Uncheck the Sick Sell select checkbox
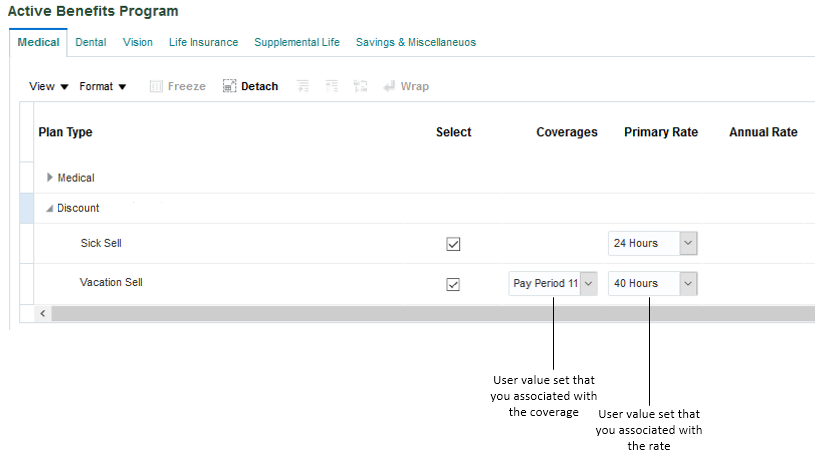Screen dimensions: 824x465 (453, 244)
